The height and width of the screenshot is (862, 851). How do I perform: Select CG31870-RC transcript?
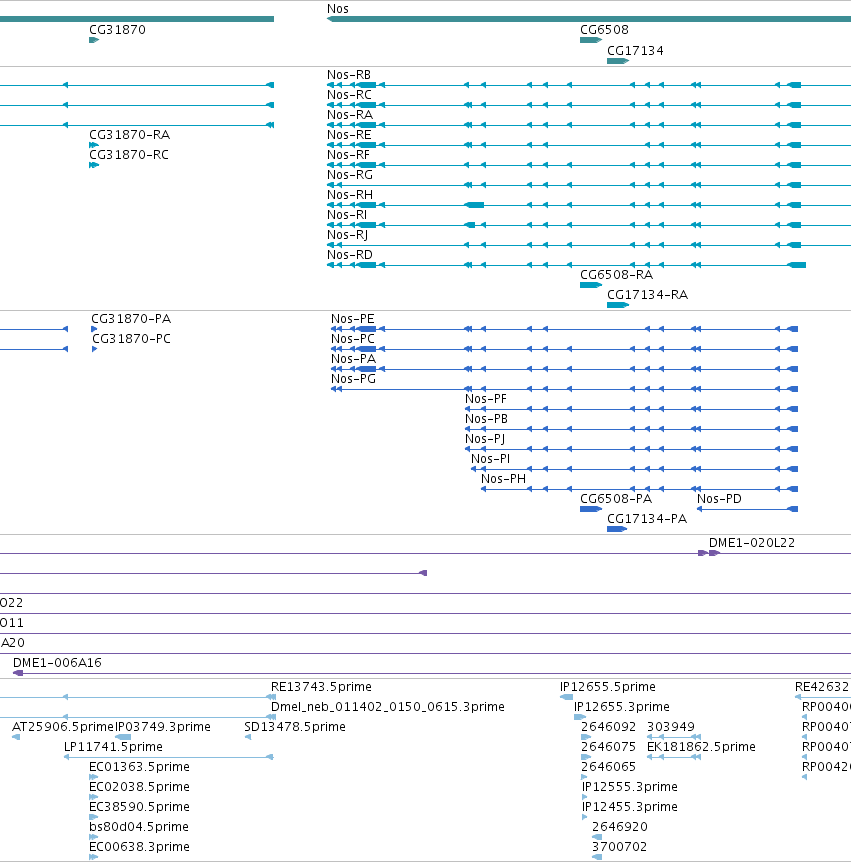(129, 154)
